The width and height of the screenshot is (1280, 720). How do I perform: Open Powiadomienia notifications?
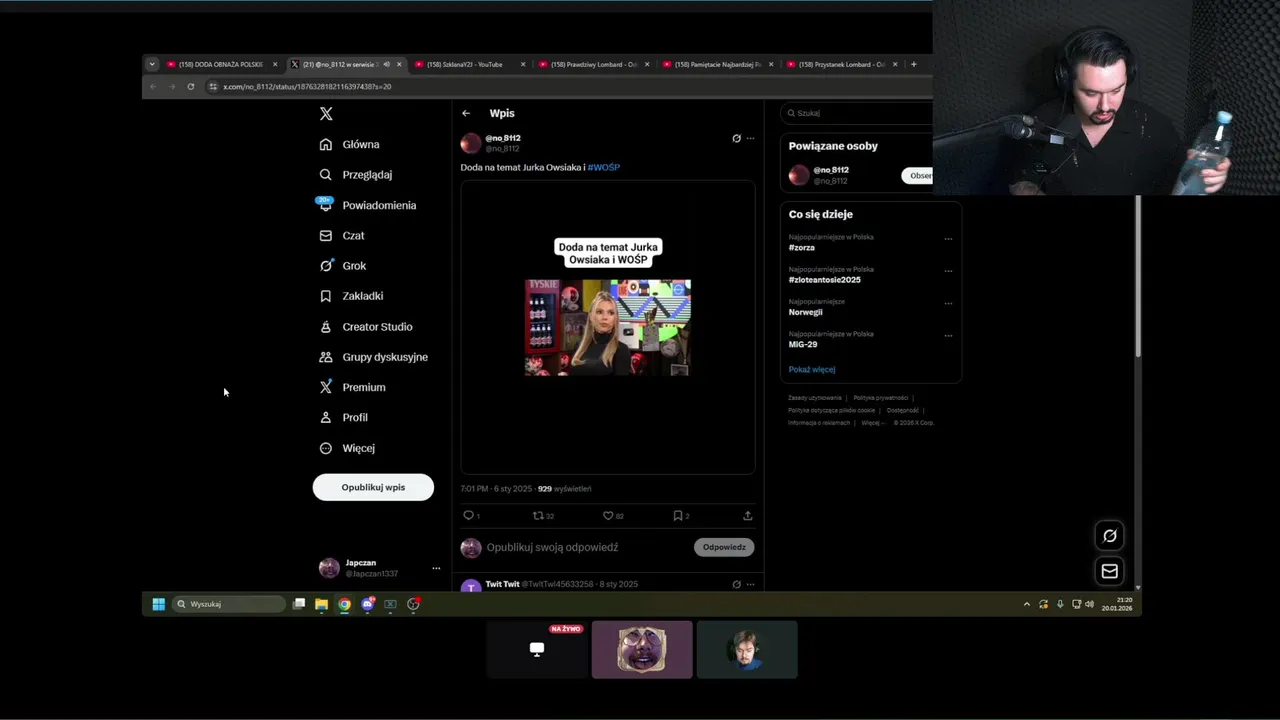[367, 205]
